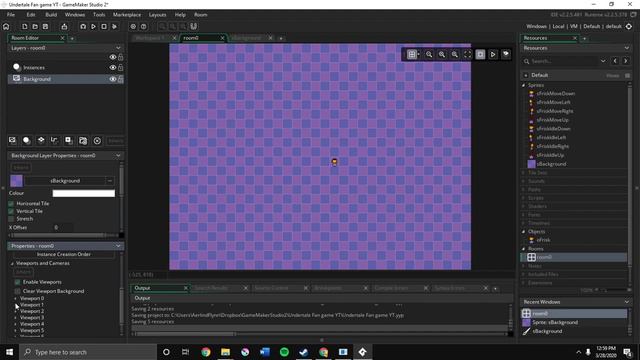Go to next search result arrow
This screenshot has height=360, width=640.
[x=625, y=61]
